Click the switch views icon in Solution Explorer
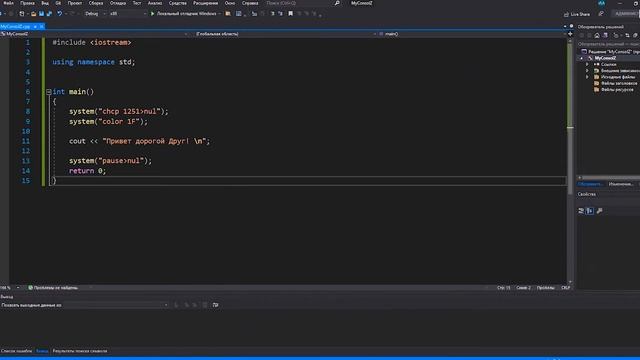Screen dimensions: 640x360 click(605, 36)
